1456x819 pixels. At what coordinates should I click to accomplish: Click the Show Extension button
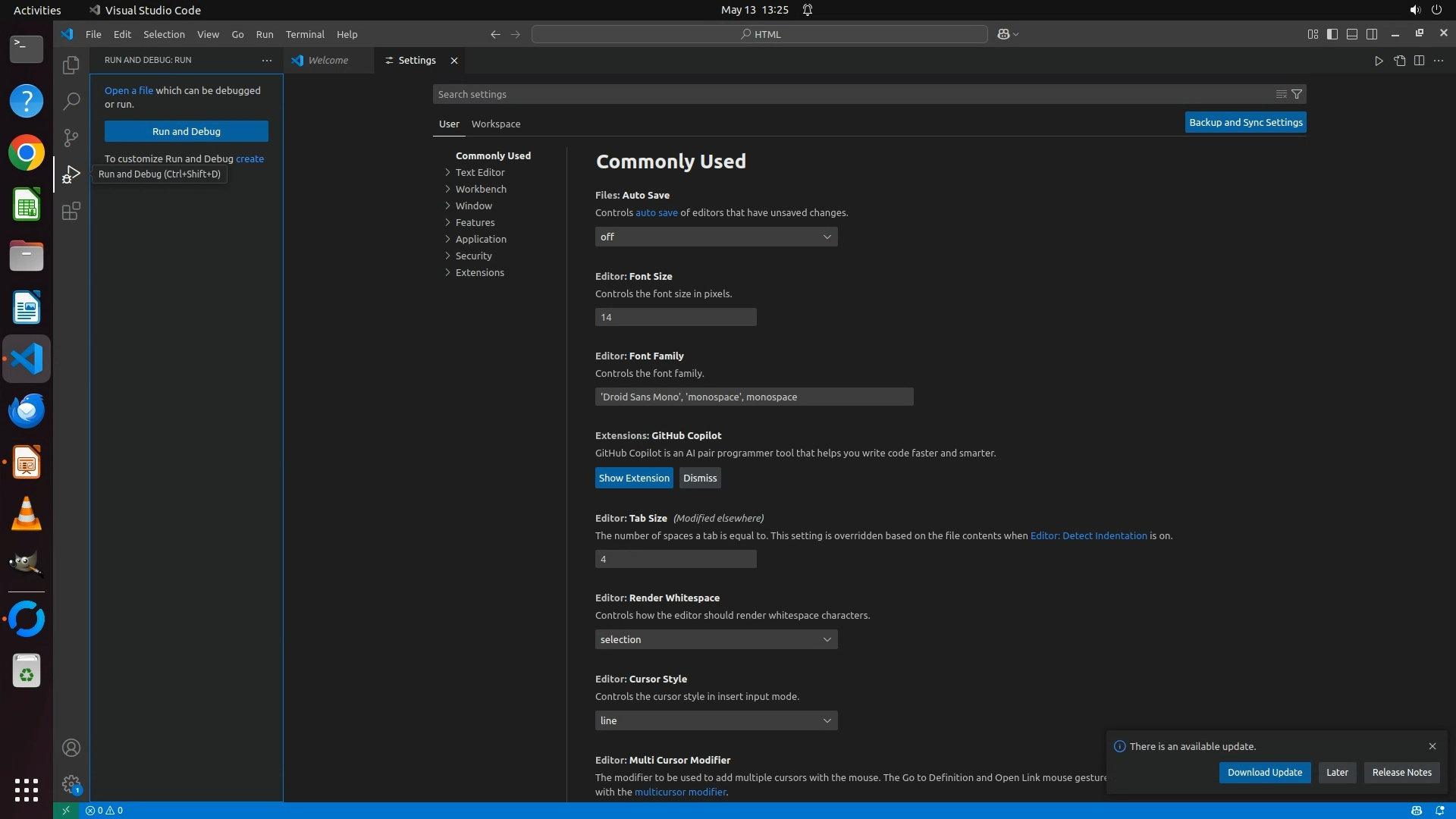[x=634, y=478]
